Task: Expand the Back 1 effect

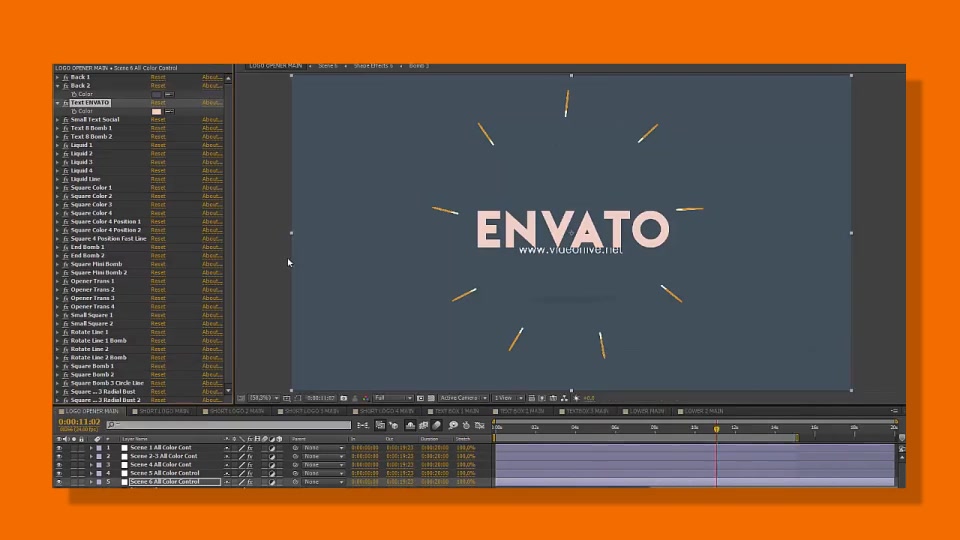Action: (x=58, y=77)
